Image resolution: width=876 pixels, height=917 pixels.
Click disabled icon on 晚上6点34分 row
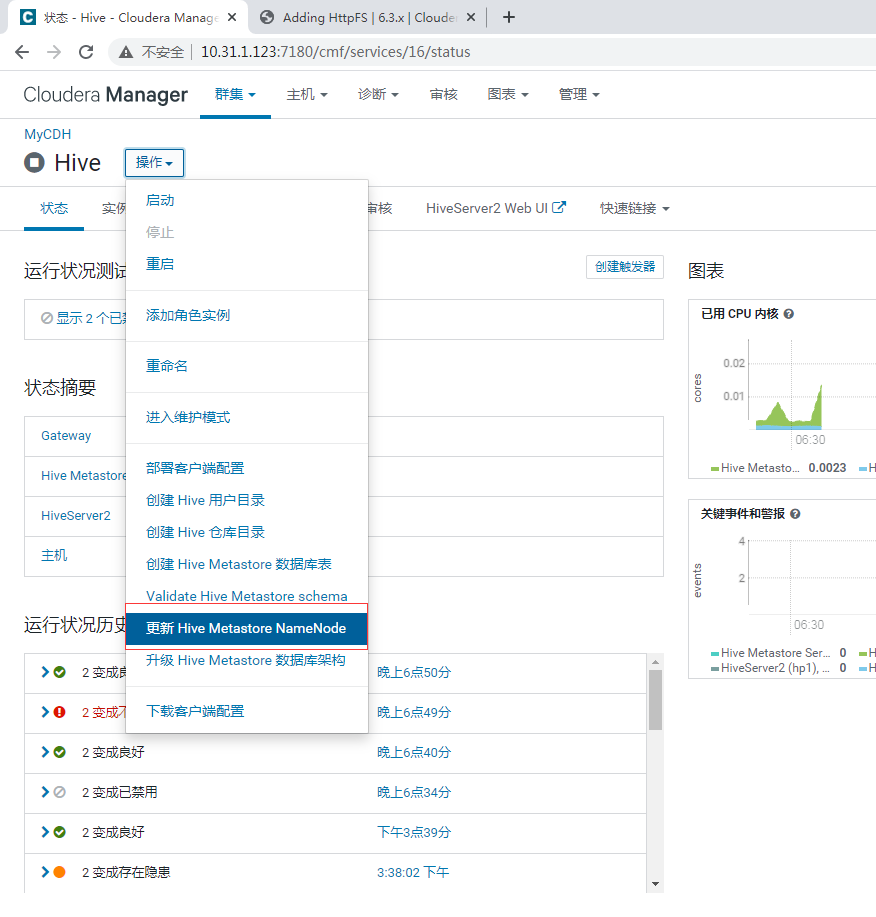pyautogui.click(x=60, y=792)
